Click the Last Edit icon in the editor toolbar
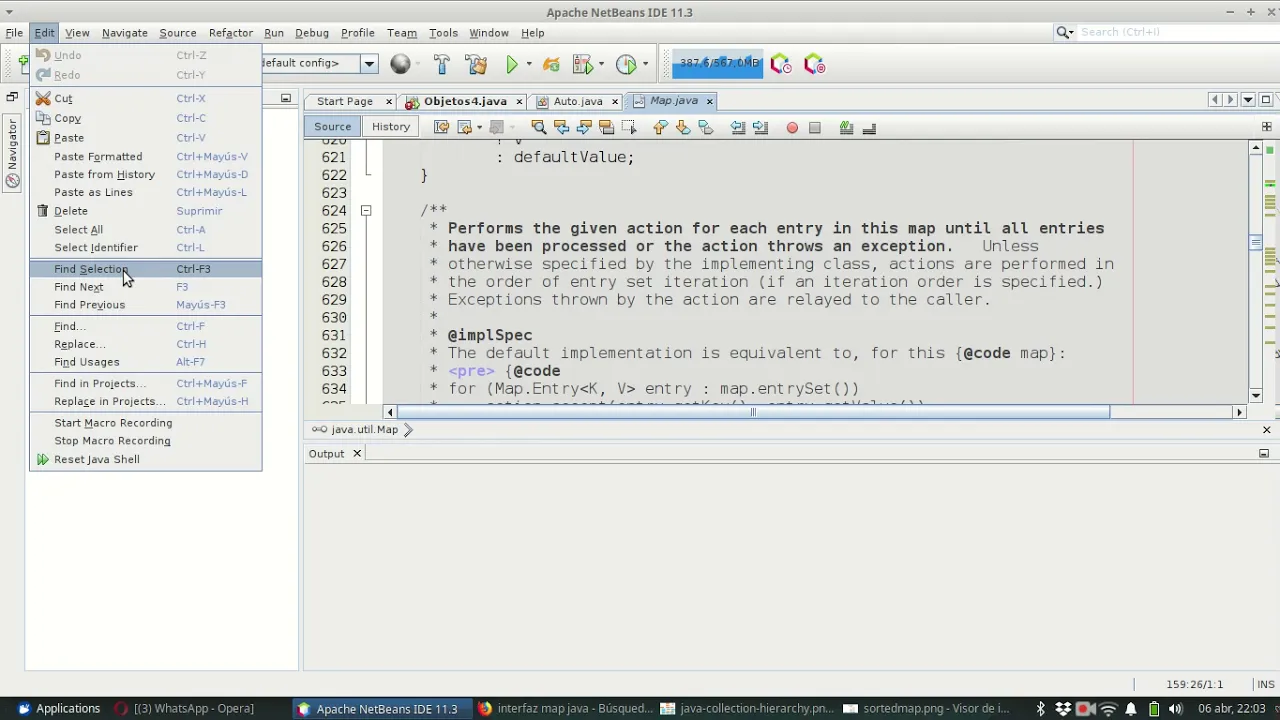1280x720 pixels. pyautogui.click(x=441, y=127)
